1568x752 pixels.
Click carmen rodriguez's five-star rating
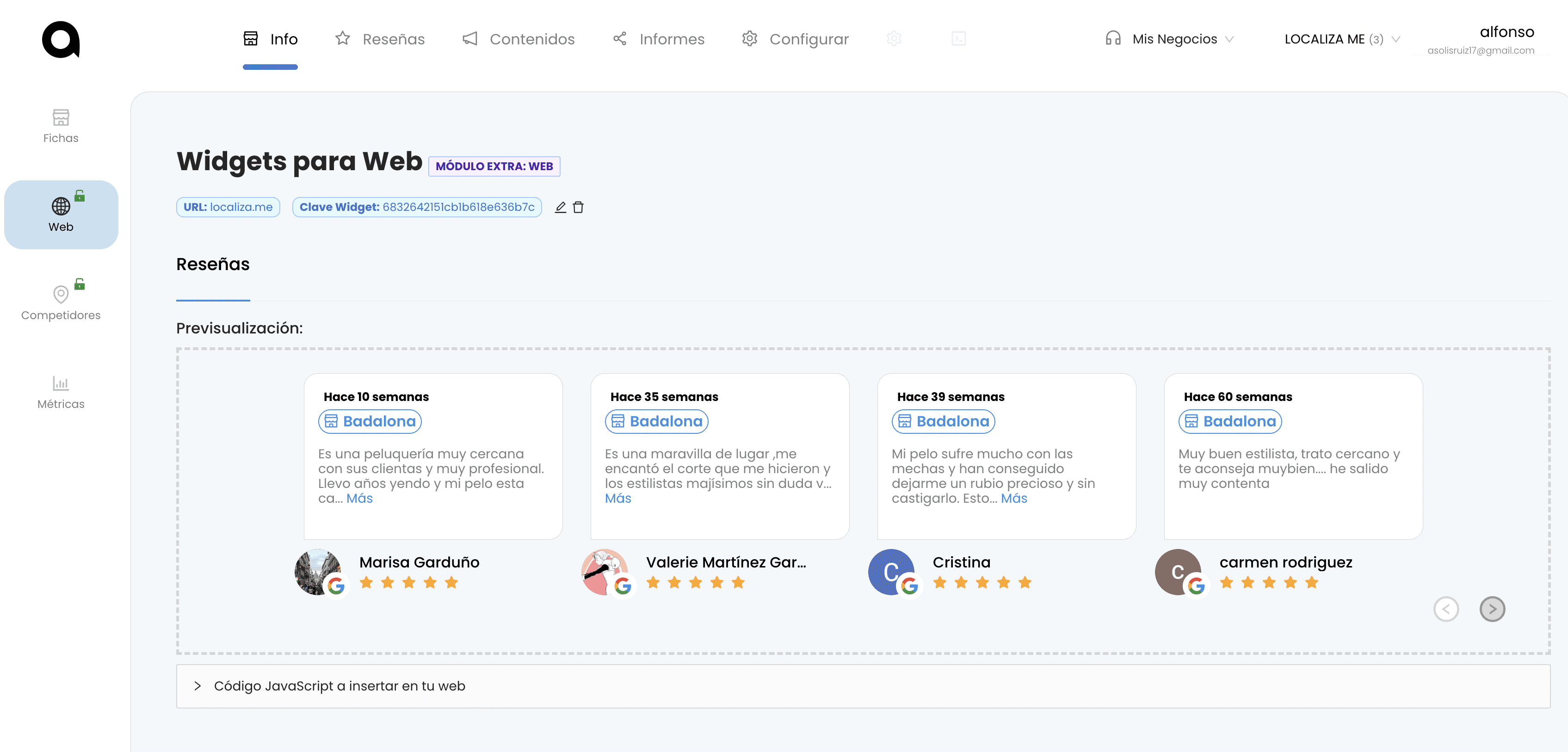coord(1269,583)
